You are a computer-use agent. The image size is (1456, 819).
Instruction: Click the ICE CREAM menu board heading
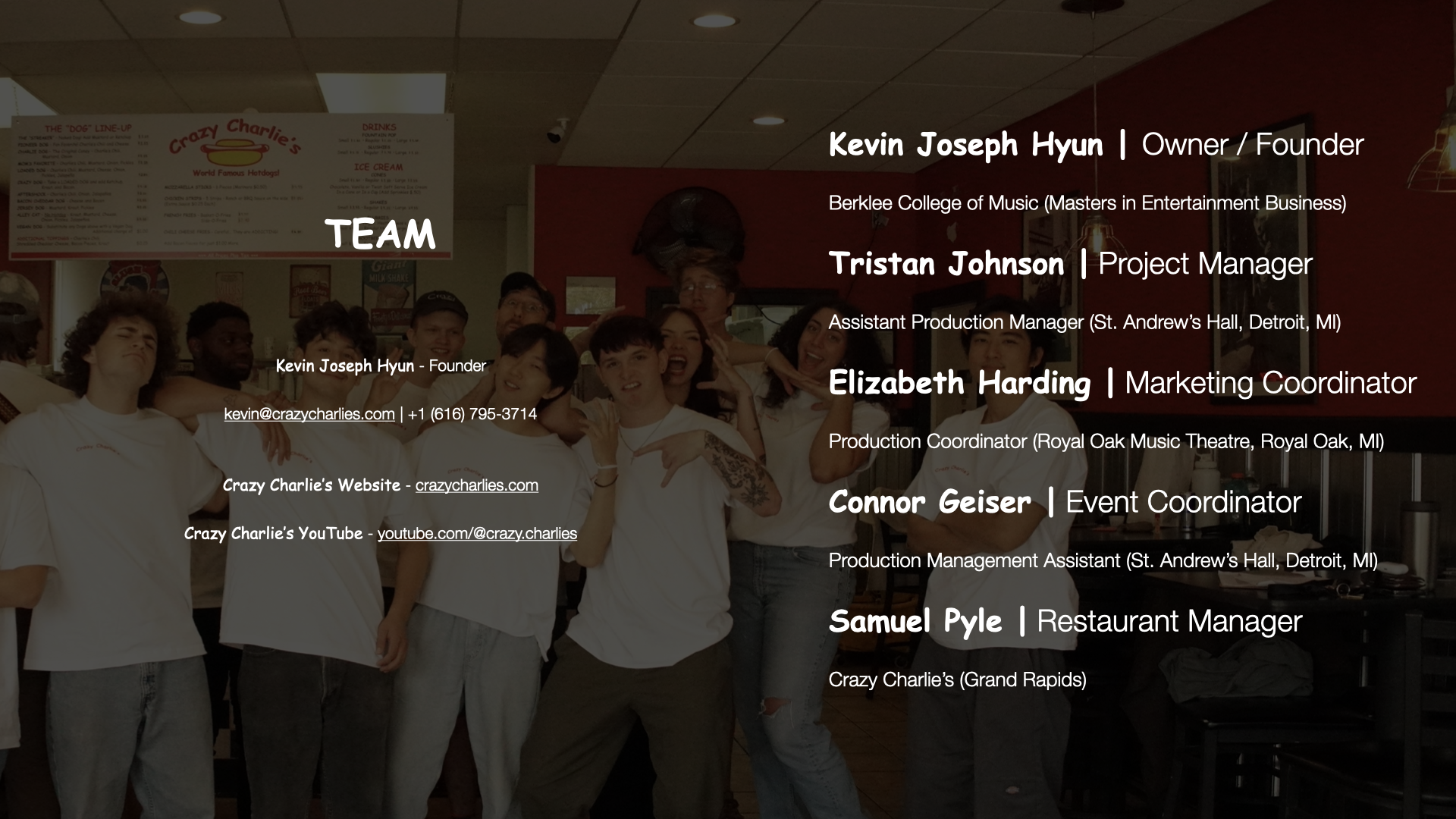(x=378, y=167)
